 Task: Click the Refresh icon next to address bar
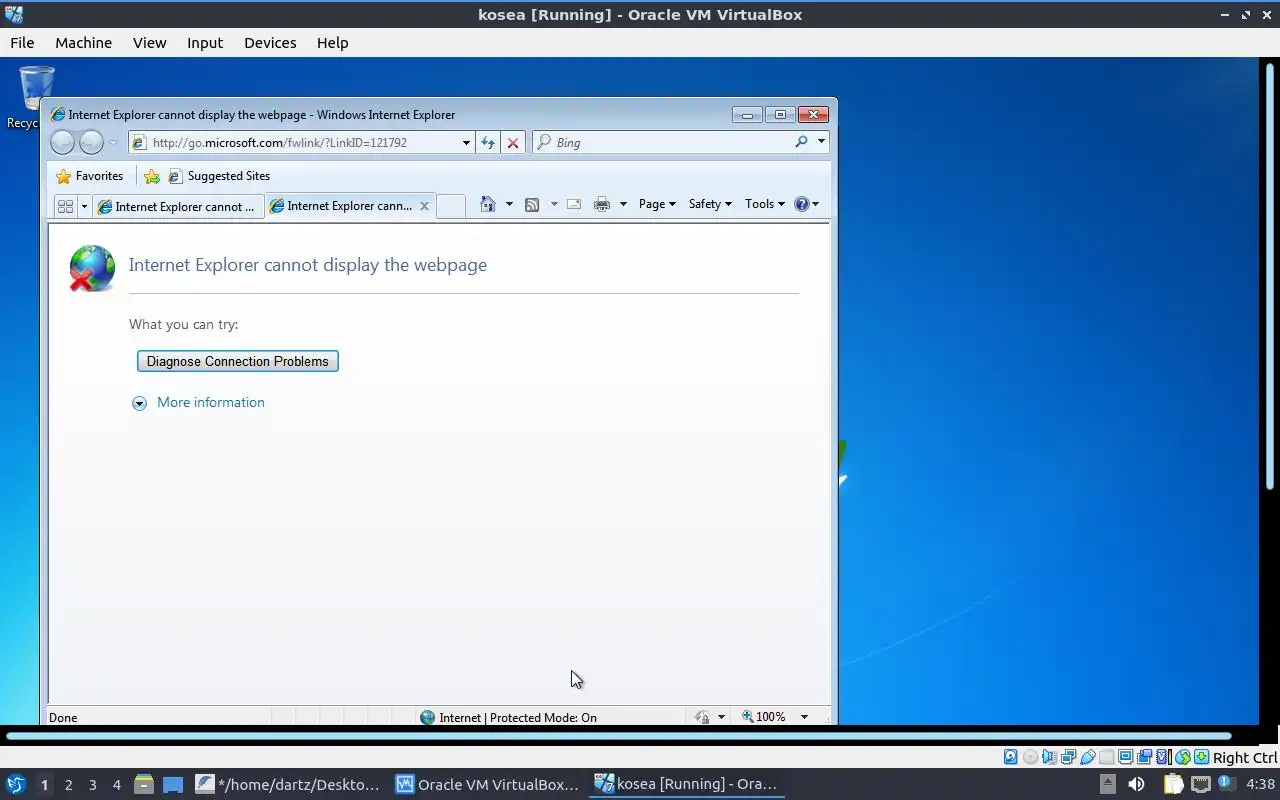[488, 143]
